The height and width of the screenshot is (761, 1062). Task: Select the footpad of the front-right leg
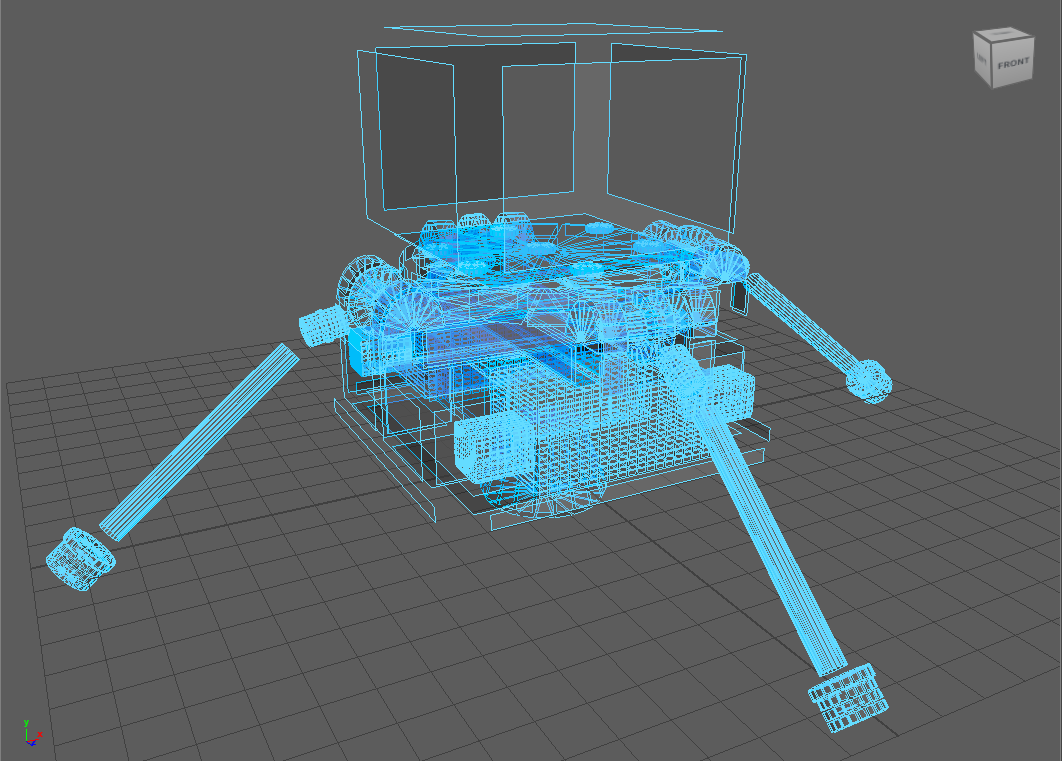coord(848,698)
